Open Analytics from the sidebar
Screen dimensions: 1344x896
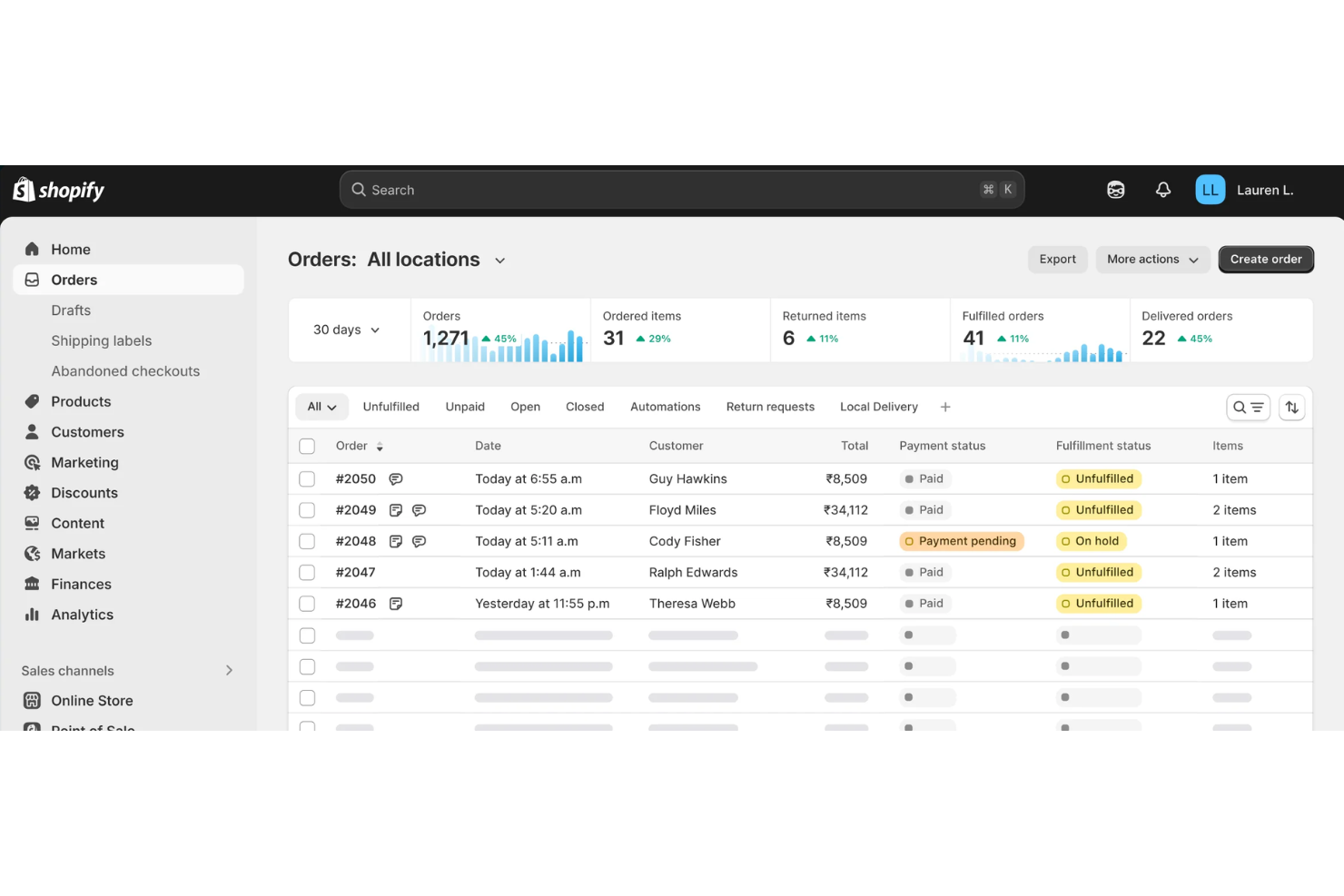[80, 615]
